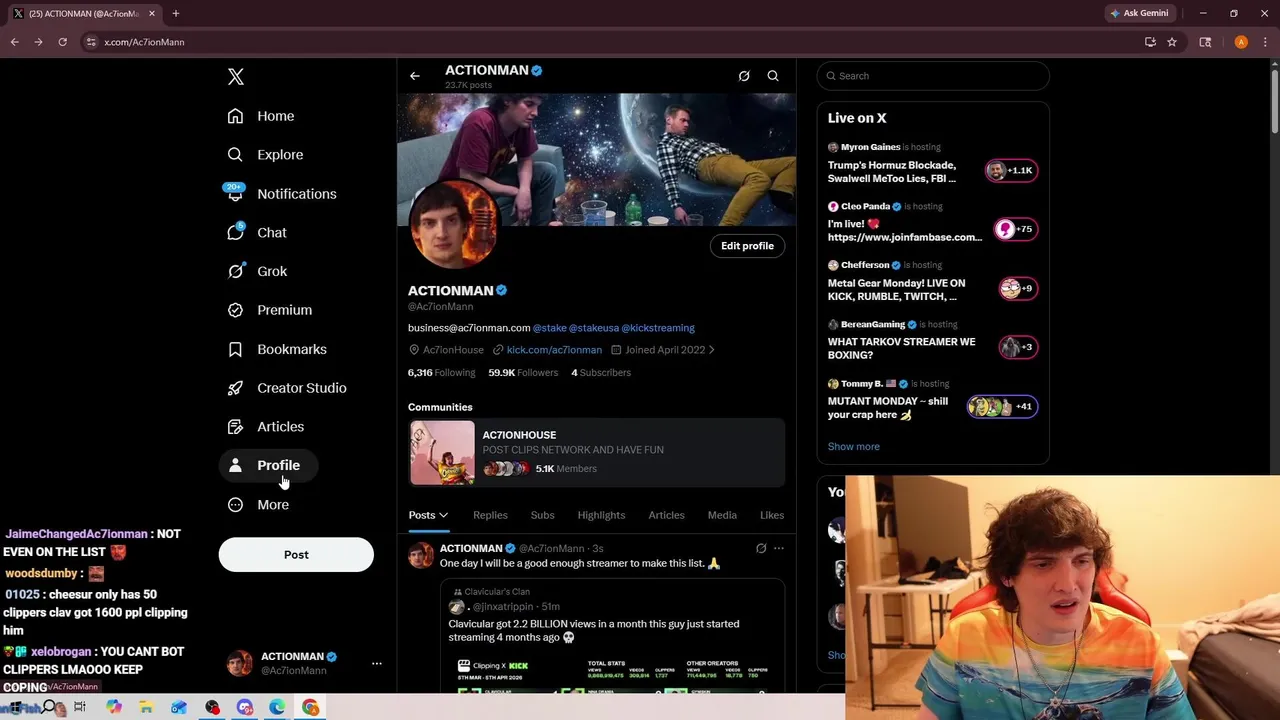
Task: Go to Premium in sidebar
Action: click(x=269, y=310)
